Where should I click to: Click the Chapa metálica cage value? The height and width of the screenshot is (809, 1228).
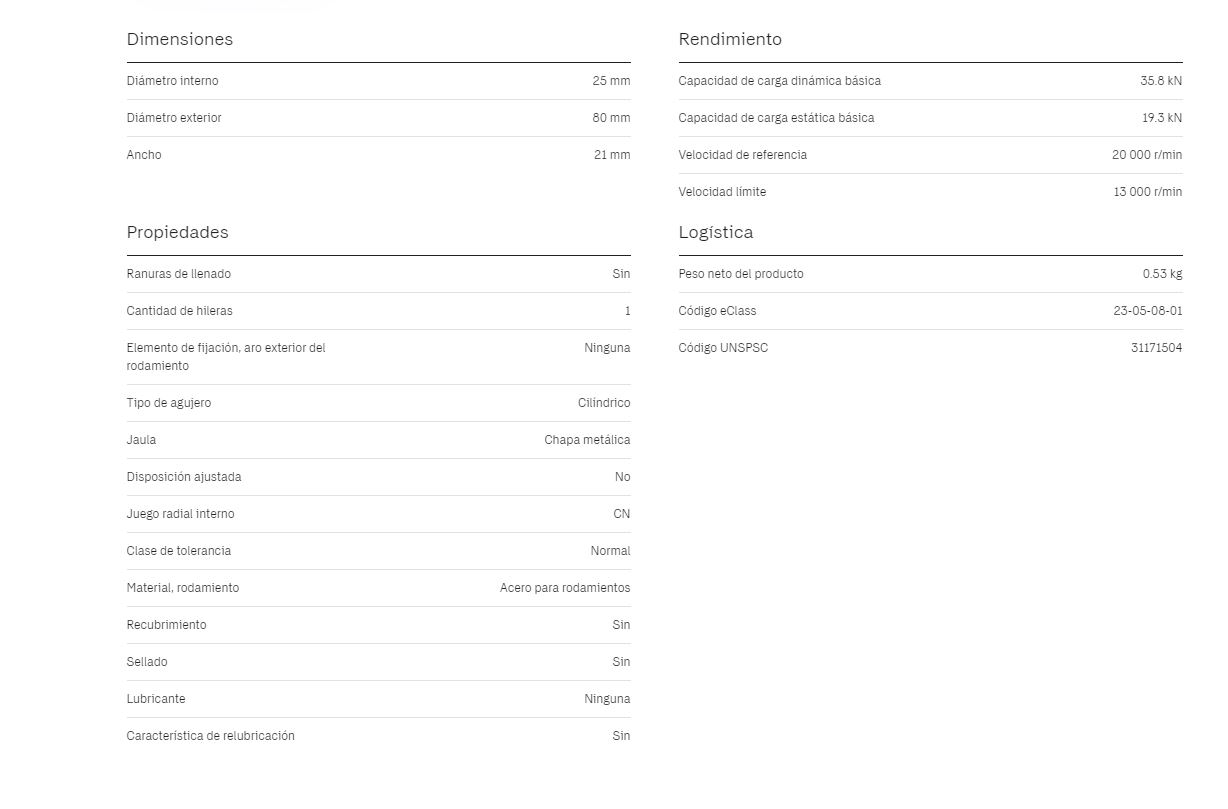tap(587, 440)
